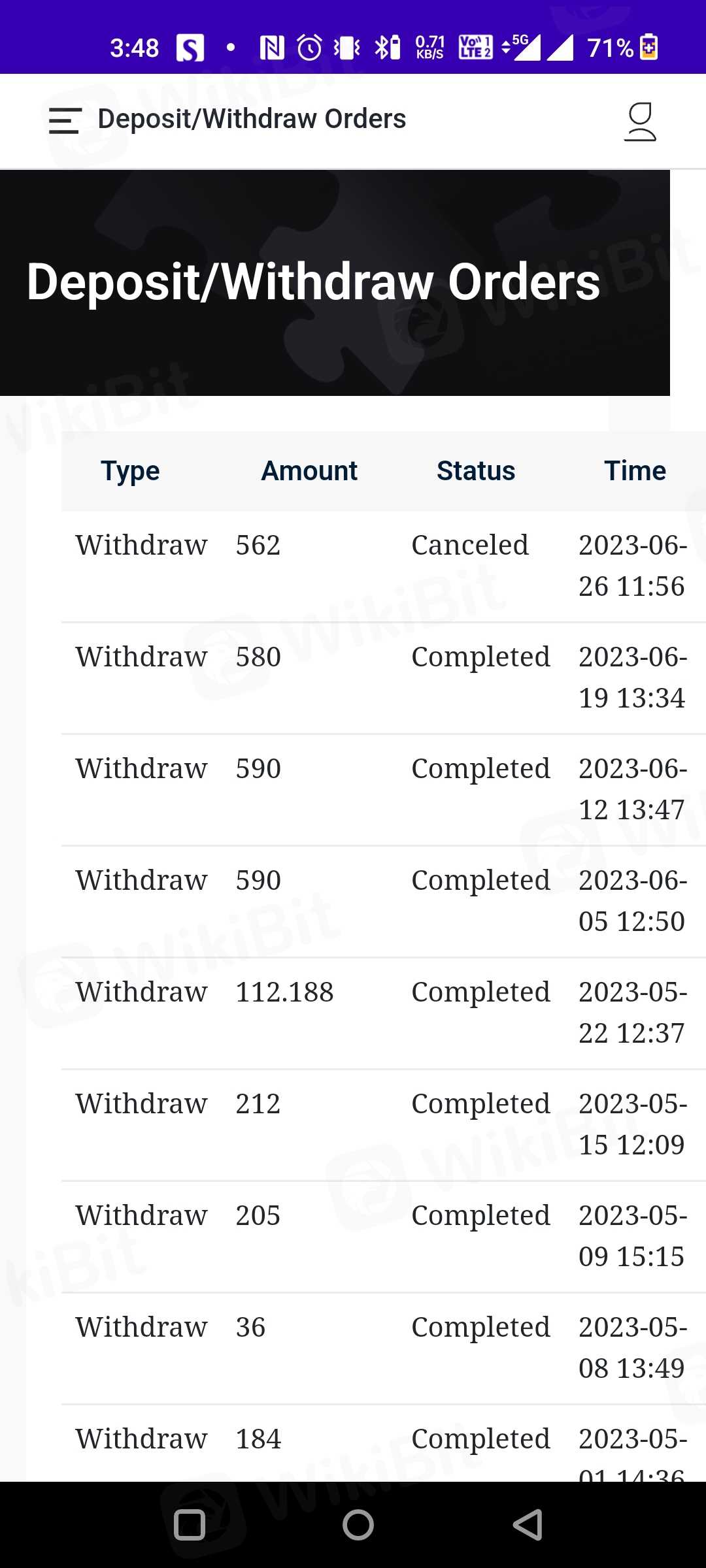This screenshot has height=1568, width=706.
Task: Open the user profile icon
Action: pos(640,122)
